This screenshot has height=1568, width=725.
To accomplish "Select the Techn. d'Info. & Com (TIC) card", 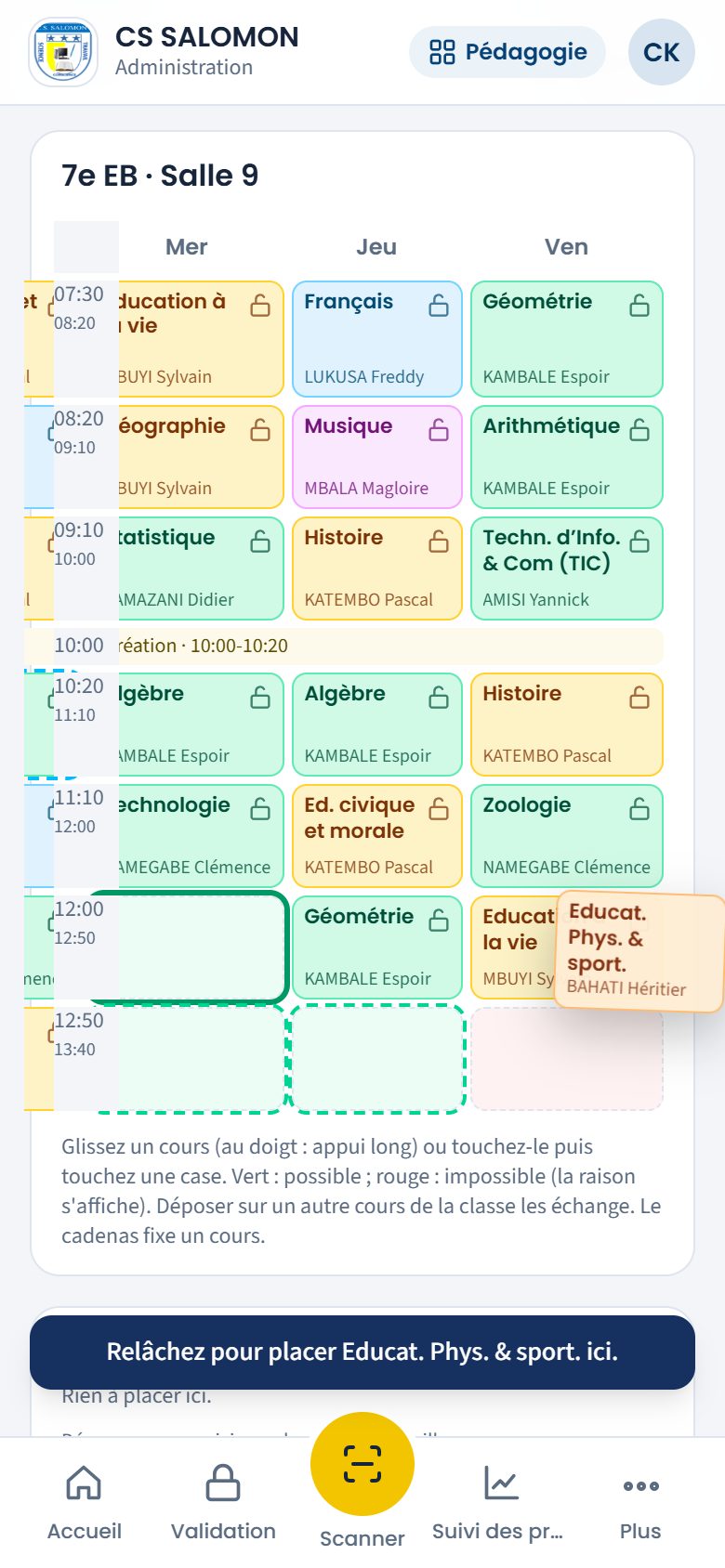I will coord(567,568).
